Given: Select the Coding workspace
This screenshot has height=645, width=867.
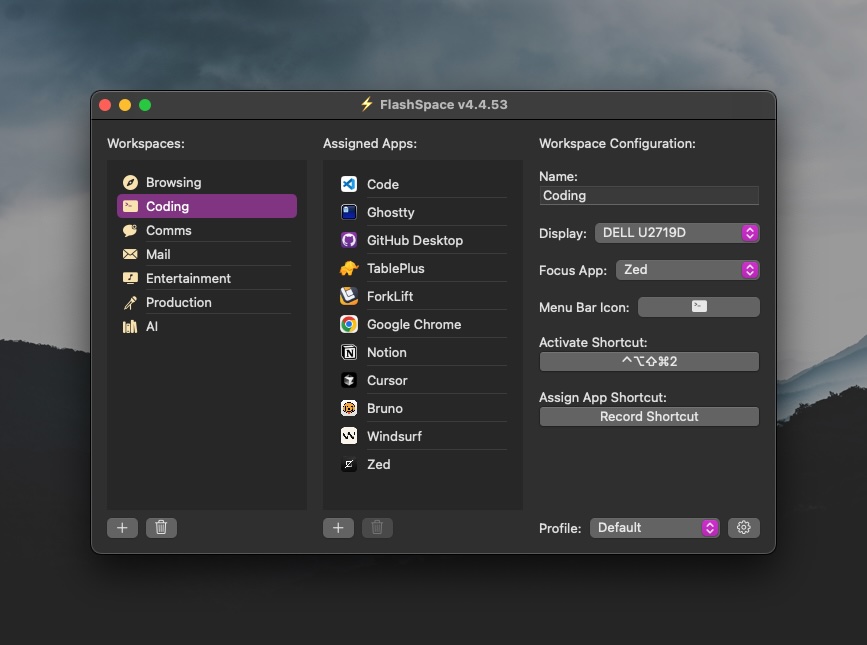Looking at the screenshot, I should (207, 206).
